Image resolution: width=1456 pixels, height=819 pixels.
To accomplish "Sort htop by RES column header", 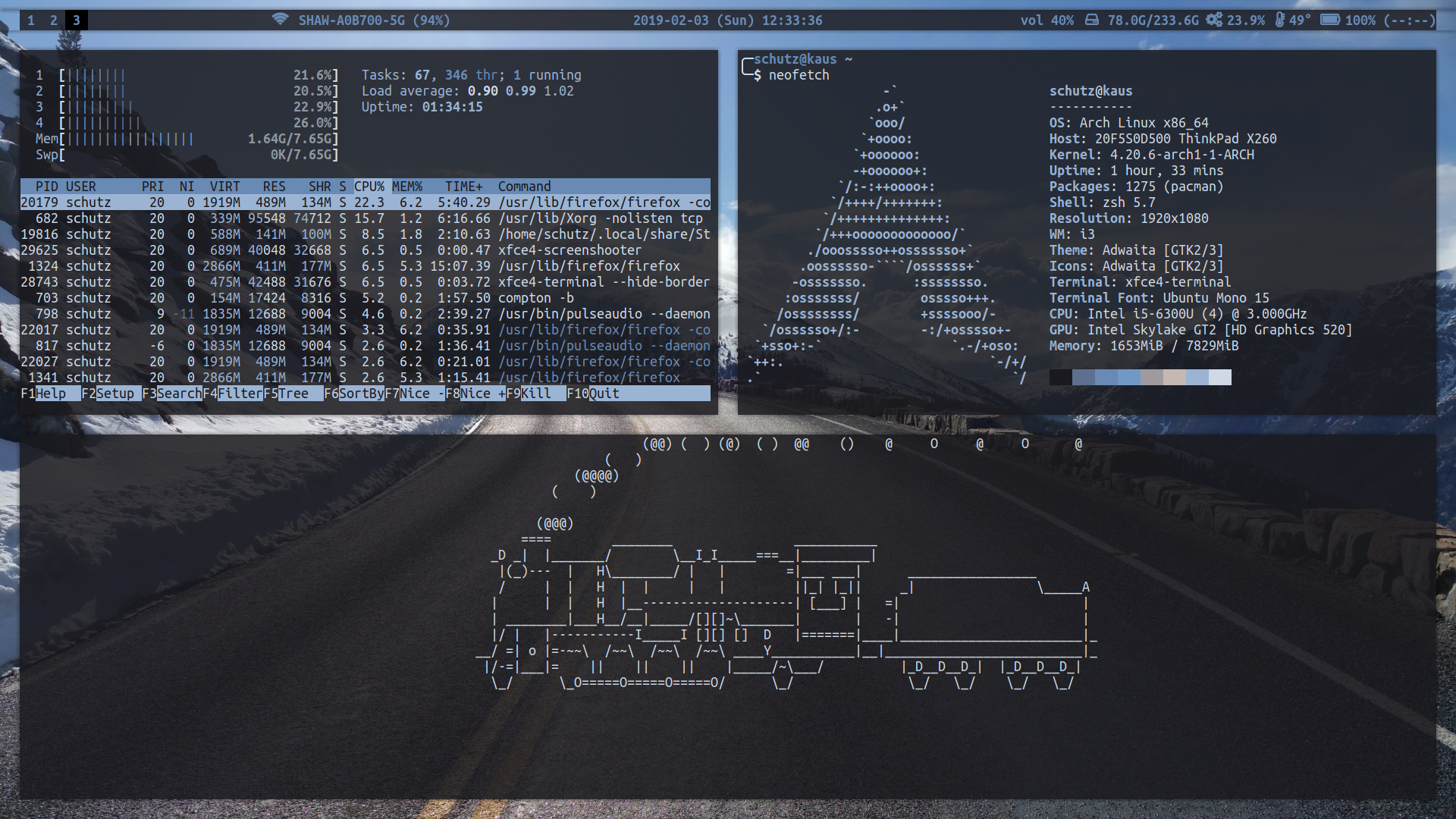I will pyautogui.click(x=275, y=187).
